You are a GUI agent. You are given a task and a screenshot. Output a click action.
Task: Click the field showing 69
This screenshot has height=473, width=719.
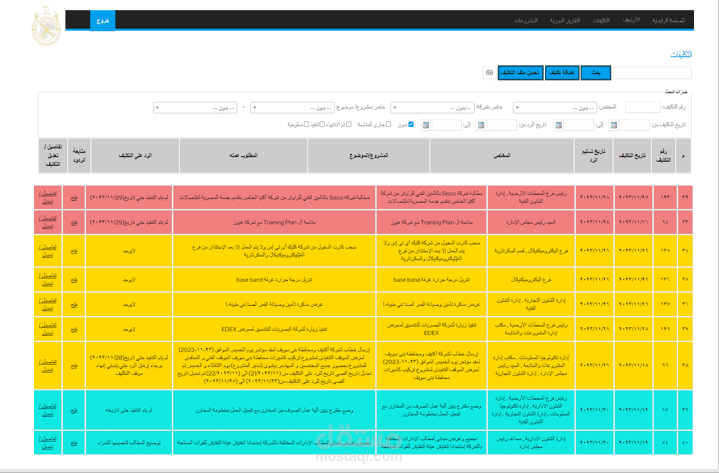coord(489,73)
